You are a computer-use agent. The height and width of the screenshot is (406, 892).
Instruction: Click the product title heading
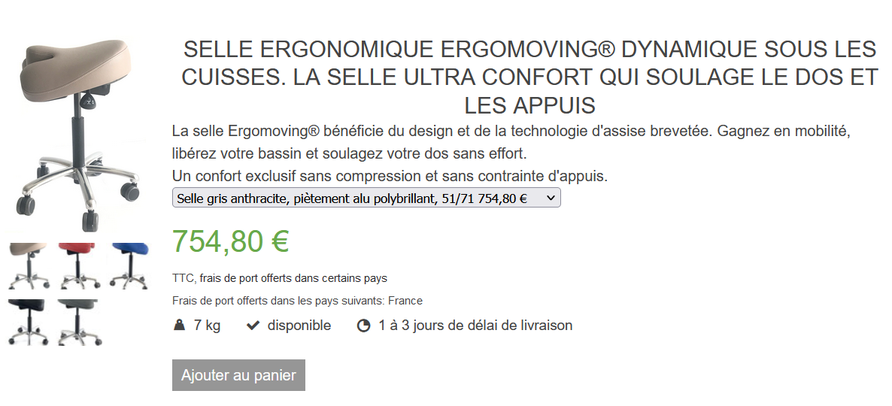coord(530,77)
